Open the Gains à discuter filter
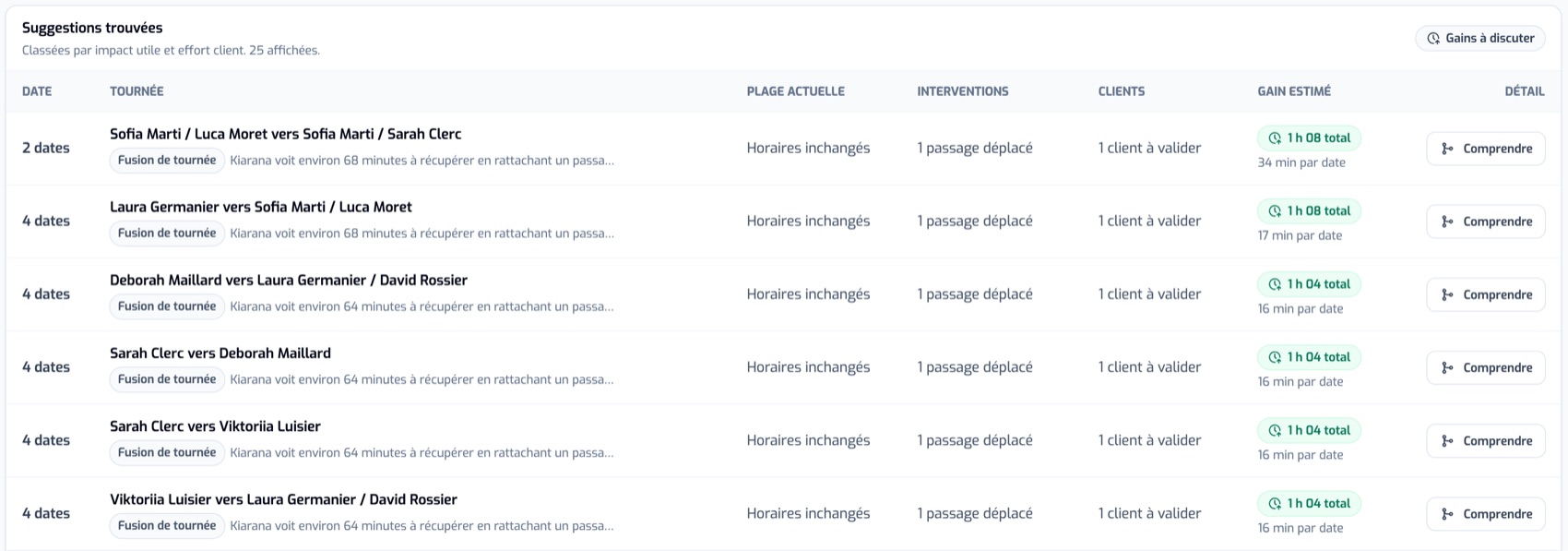 [x=1480, y=38]
